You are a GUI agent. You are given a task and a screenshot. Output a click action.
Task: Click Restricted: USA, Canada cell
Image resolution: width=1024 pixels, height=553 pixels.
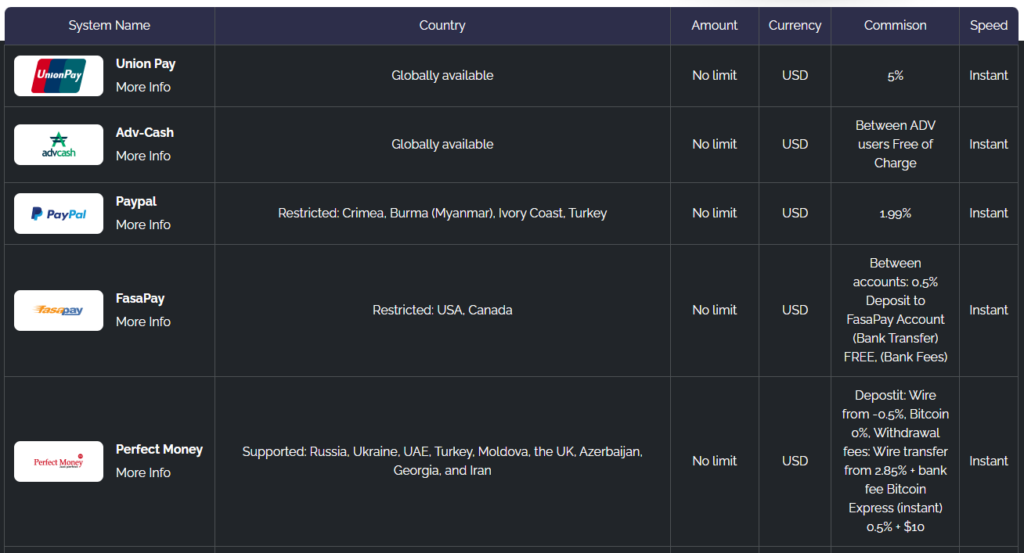click(442, 310)
